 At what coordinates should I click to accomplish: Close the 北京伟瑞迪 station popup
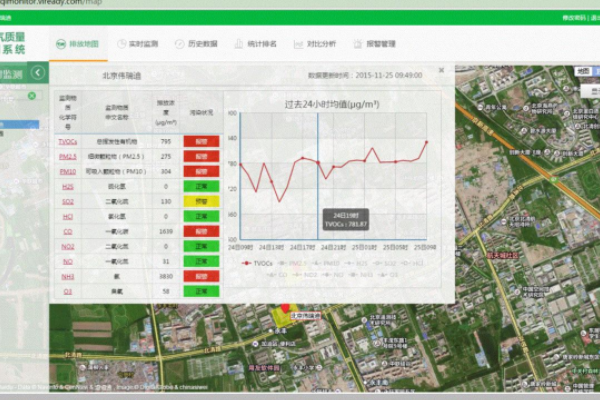(x=441, y=71)
